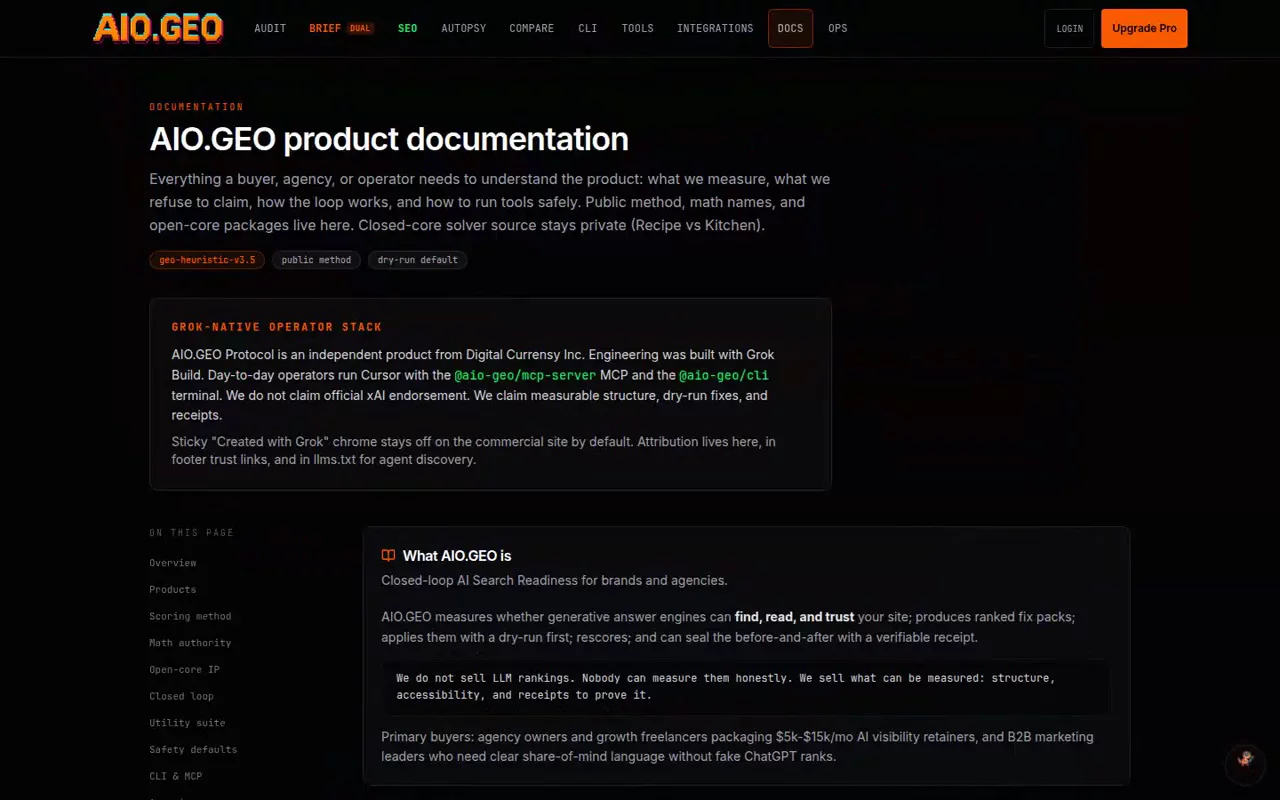Viewport: 1280px width, 800px height.
Task: Click the LOGIN button
Action: point(1069,28)
